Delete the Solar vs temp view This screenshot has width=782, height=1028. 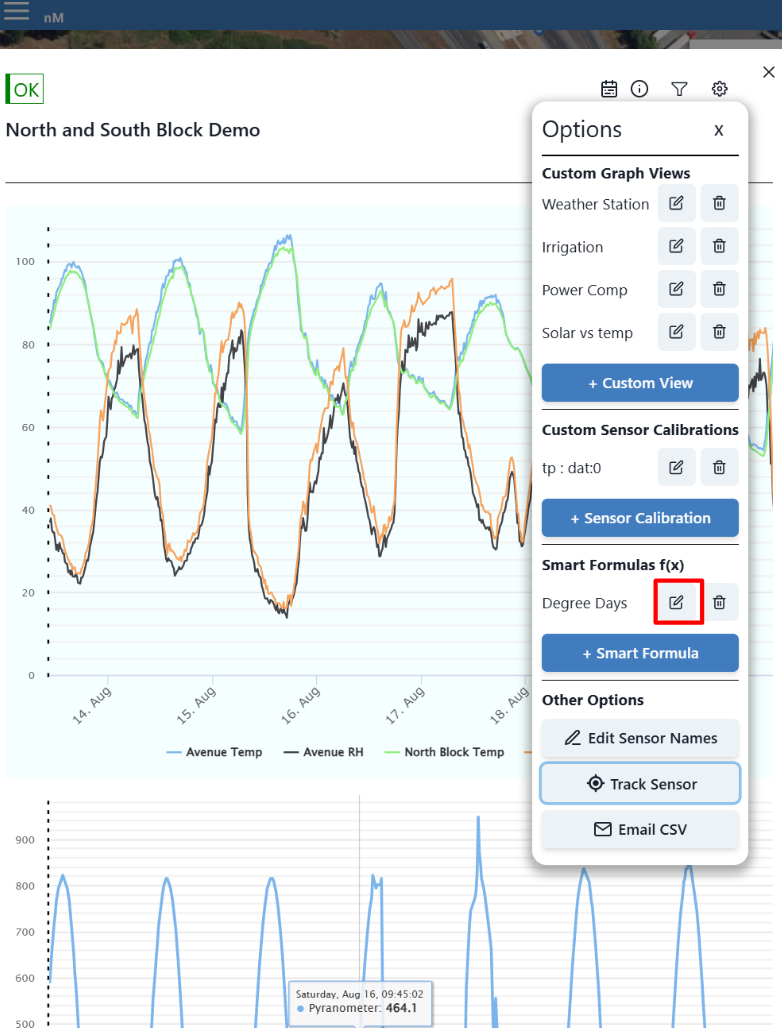[x=719, y=332]
